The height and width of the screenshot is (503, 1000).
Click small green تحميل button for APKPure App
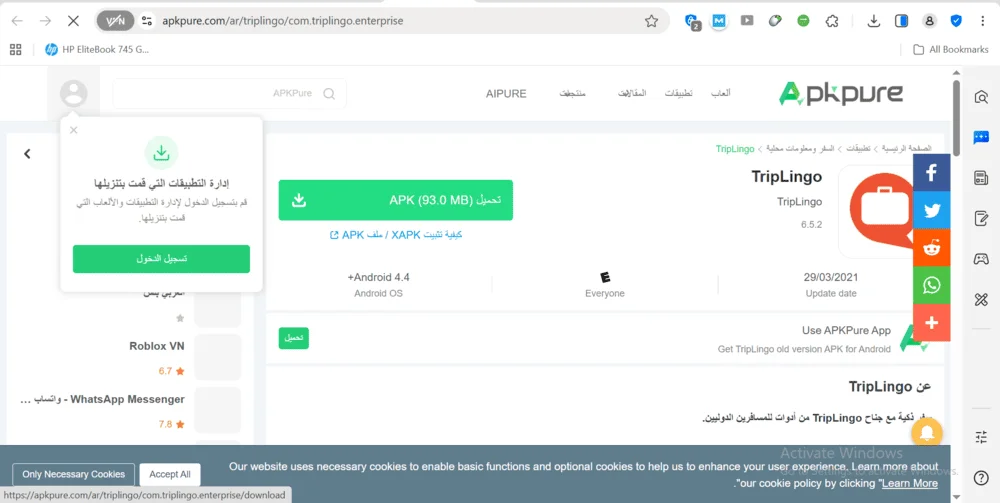(x=293, y=338)
